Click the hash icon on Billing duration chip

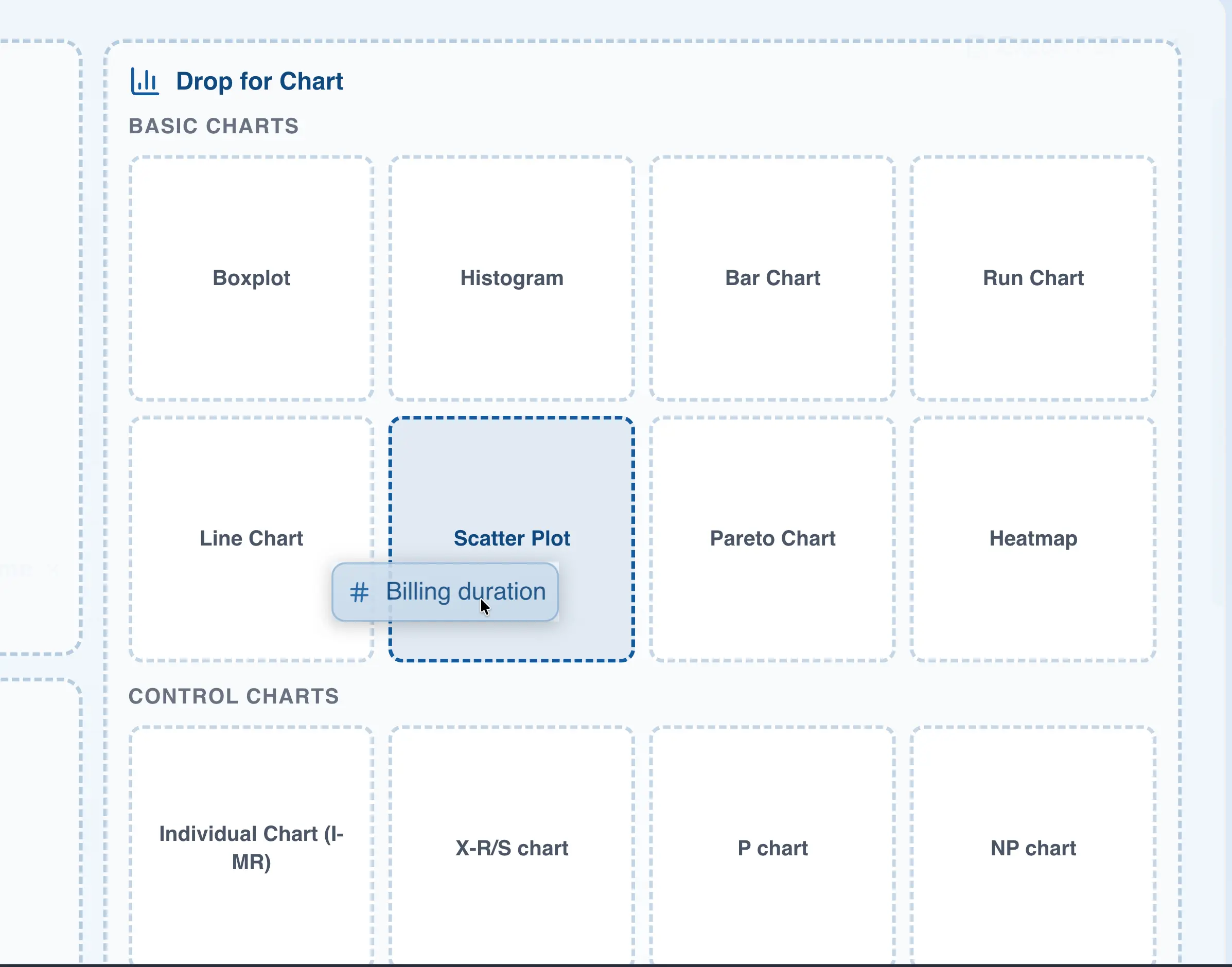[x=359, y=592]
